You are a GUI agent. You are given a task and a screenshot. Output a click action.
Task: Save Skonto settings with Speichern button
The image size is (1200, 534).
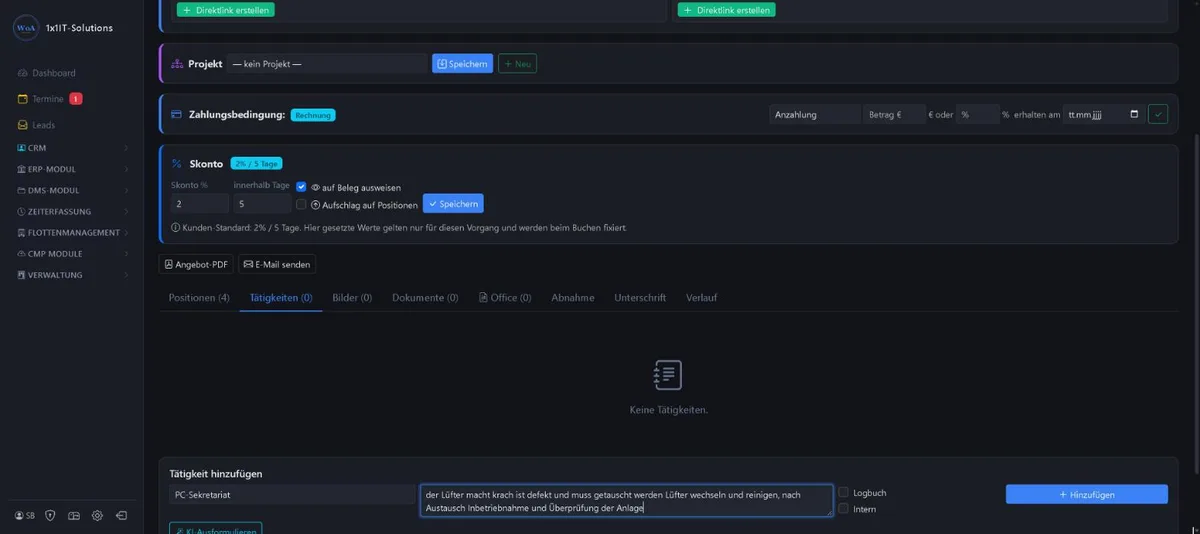[x=453, y=204]
